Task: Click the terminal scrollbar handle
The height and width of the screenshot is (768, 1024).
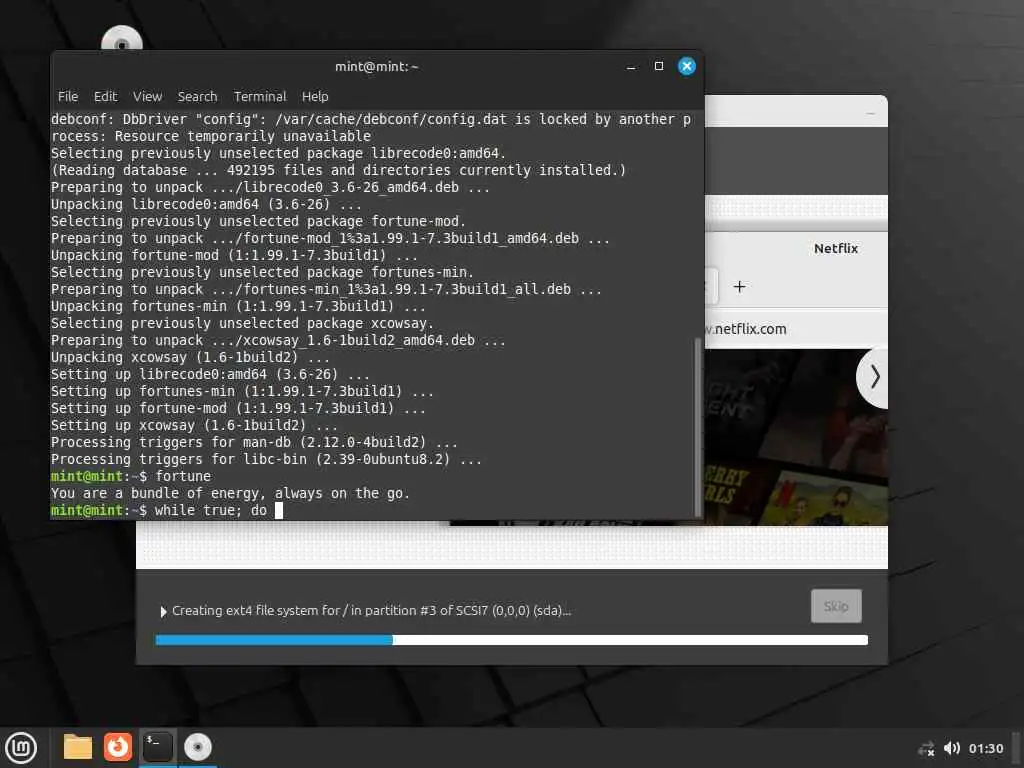Action: [x=698, y=427]
